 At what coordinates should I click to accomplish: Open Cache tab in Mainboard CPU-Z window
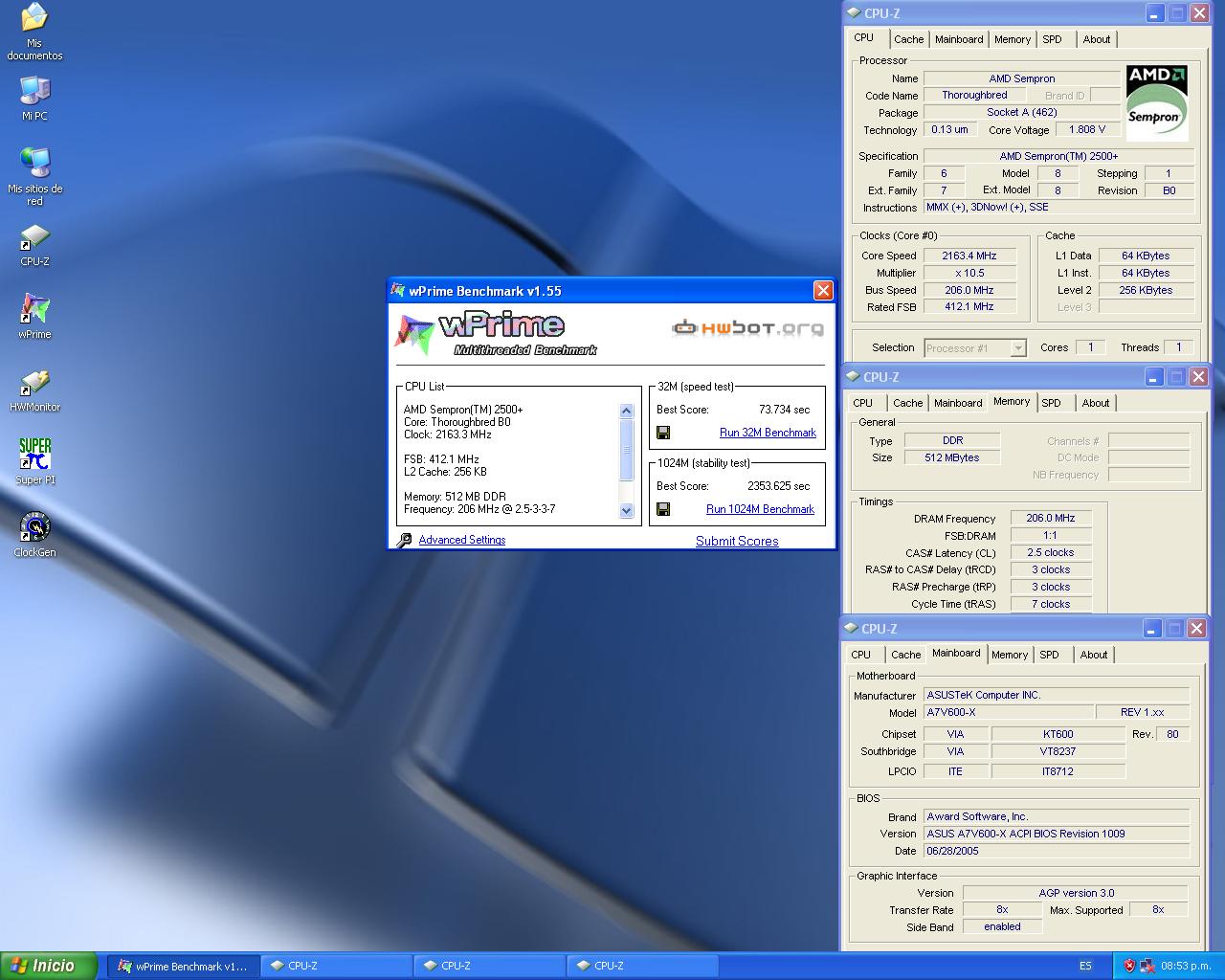pyautogui.click(x=905, y=655)
